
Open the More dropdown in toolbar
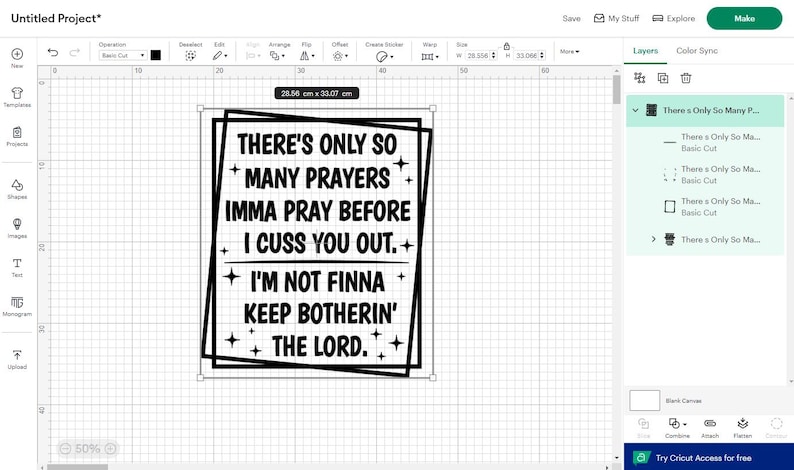(570, 52)
